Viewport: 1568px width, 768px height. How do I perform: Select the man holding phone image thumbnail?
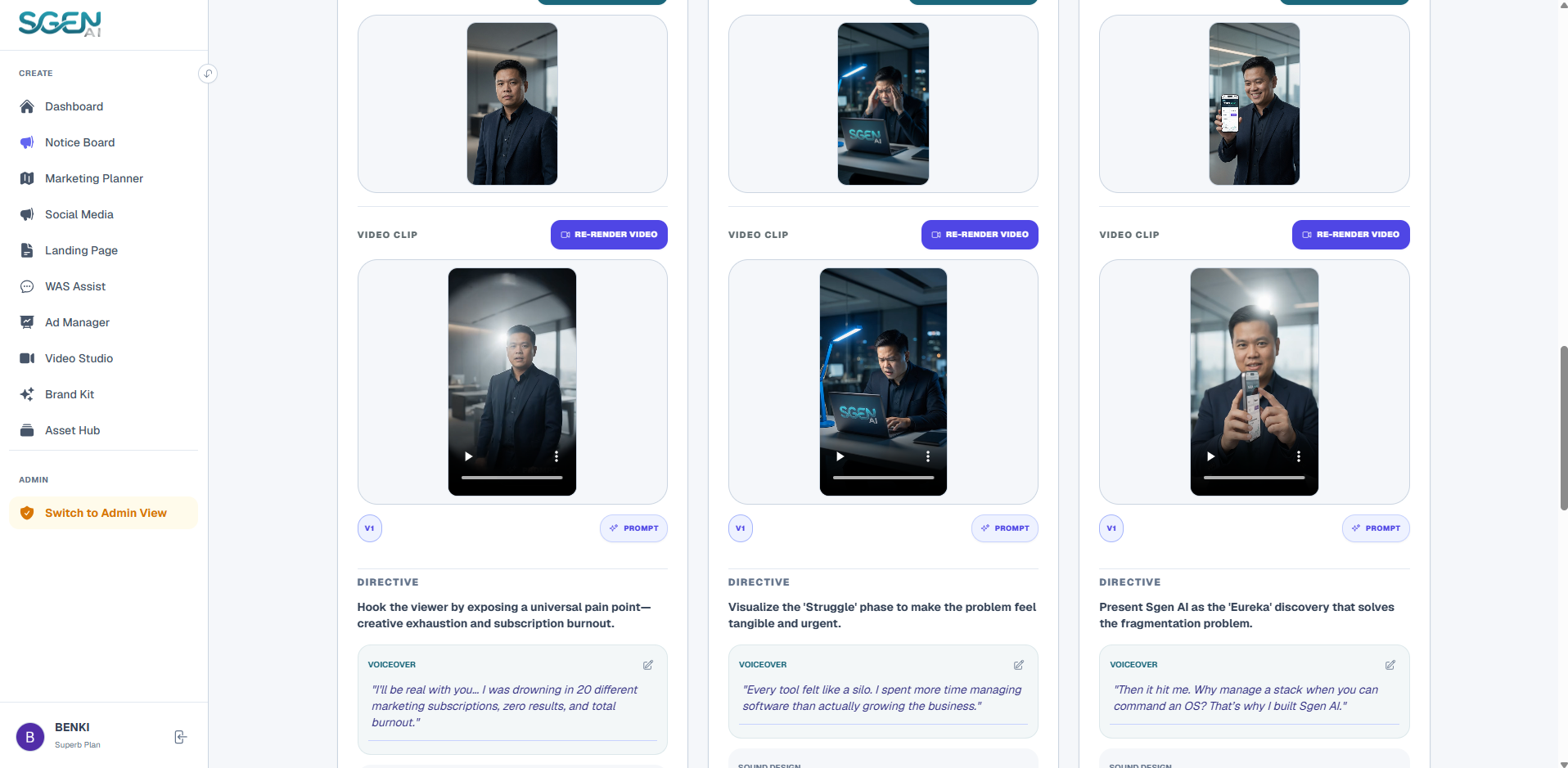[1255, 104]
